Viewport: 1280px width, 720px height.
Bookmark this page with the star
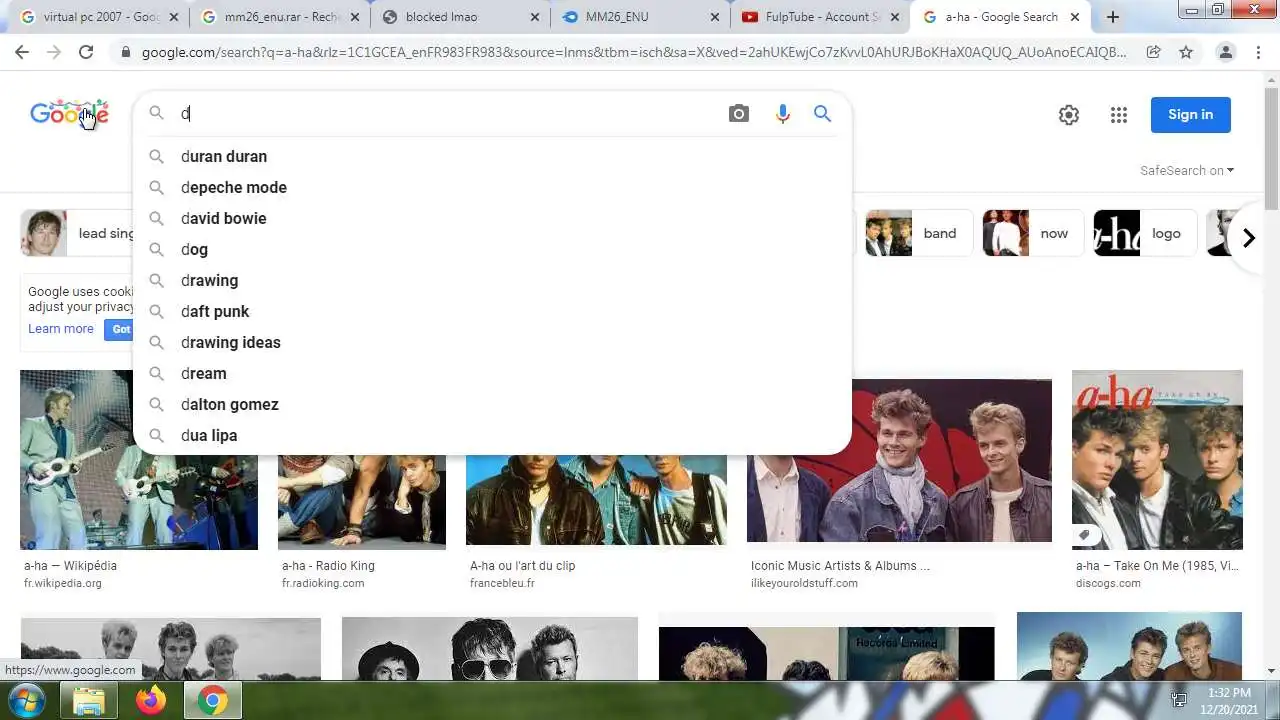click(1186, 52)
